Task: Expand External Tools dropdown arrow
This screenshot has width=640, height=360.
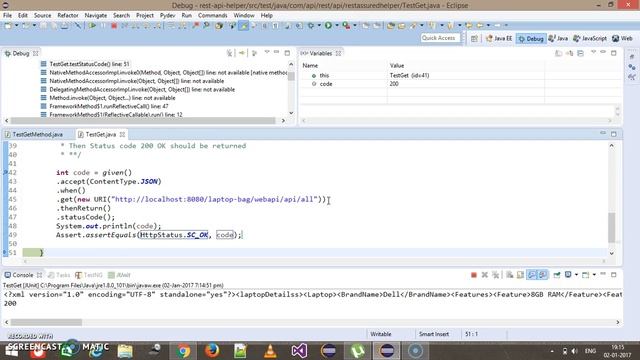Action: click(355, 25)
